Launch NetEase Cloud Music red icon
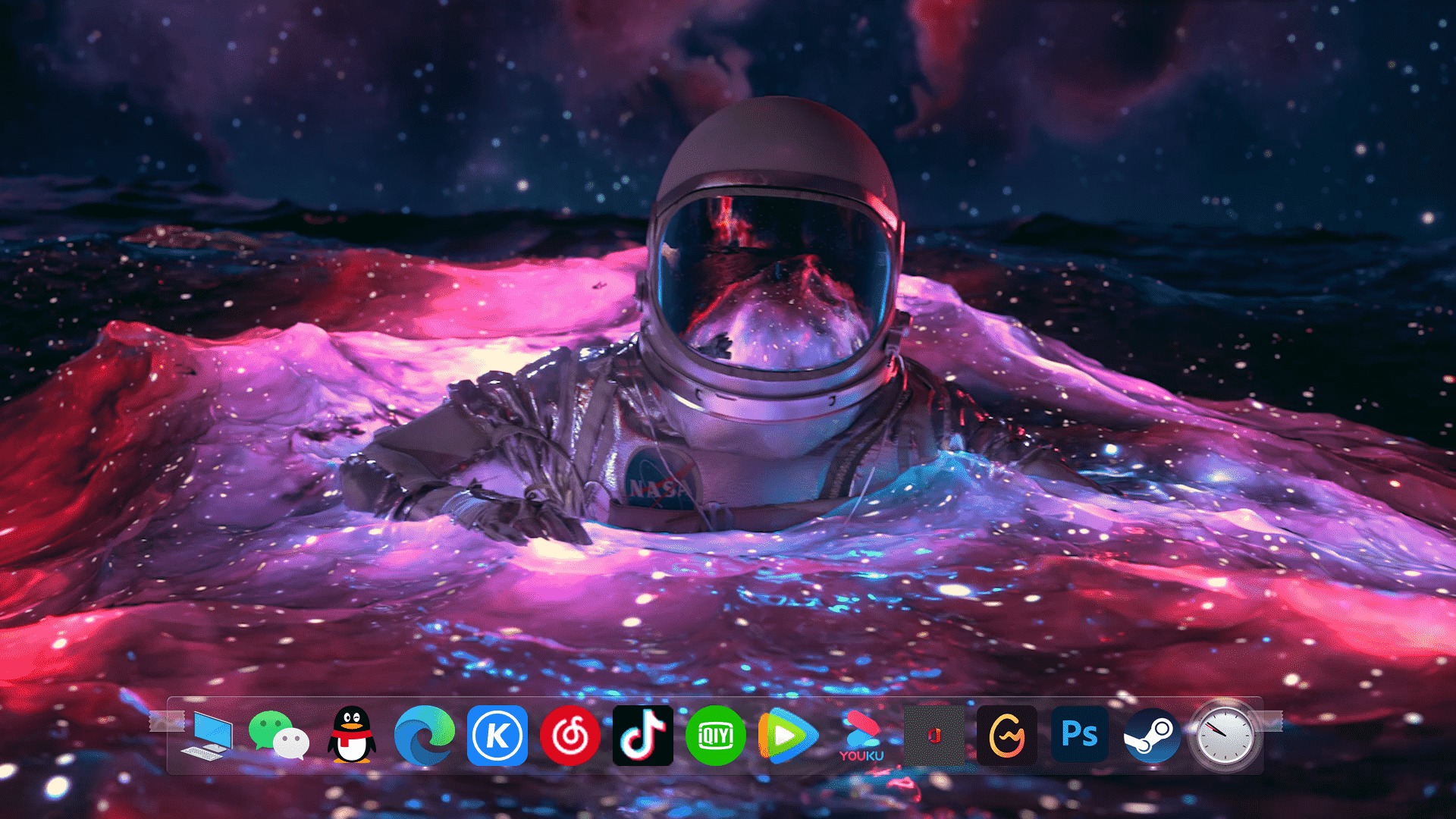The height and width of the screenshot is (819, 1456). coord(570,736)
